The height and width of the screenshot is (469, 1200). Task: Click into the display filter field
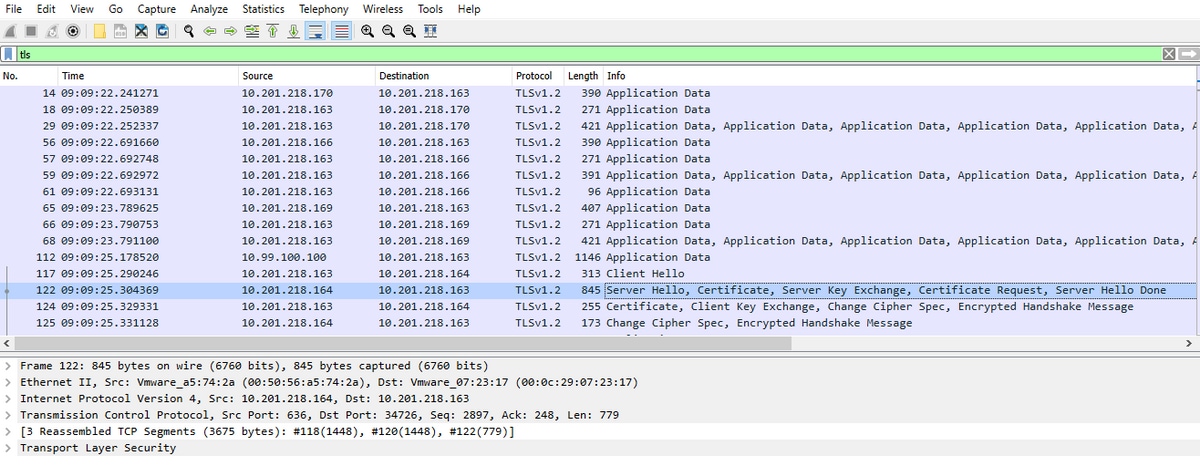click(588, 54)
